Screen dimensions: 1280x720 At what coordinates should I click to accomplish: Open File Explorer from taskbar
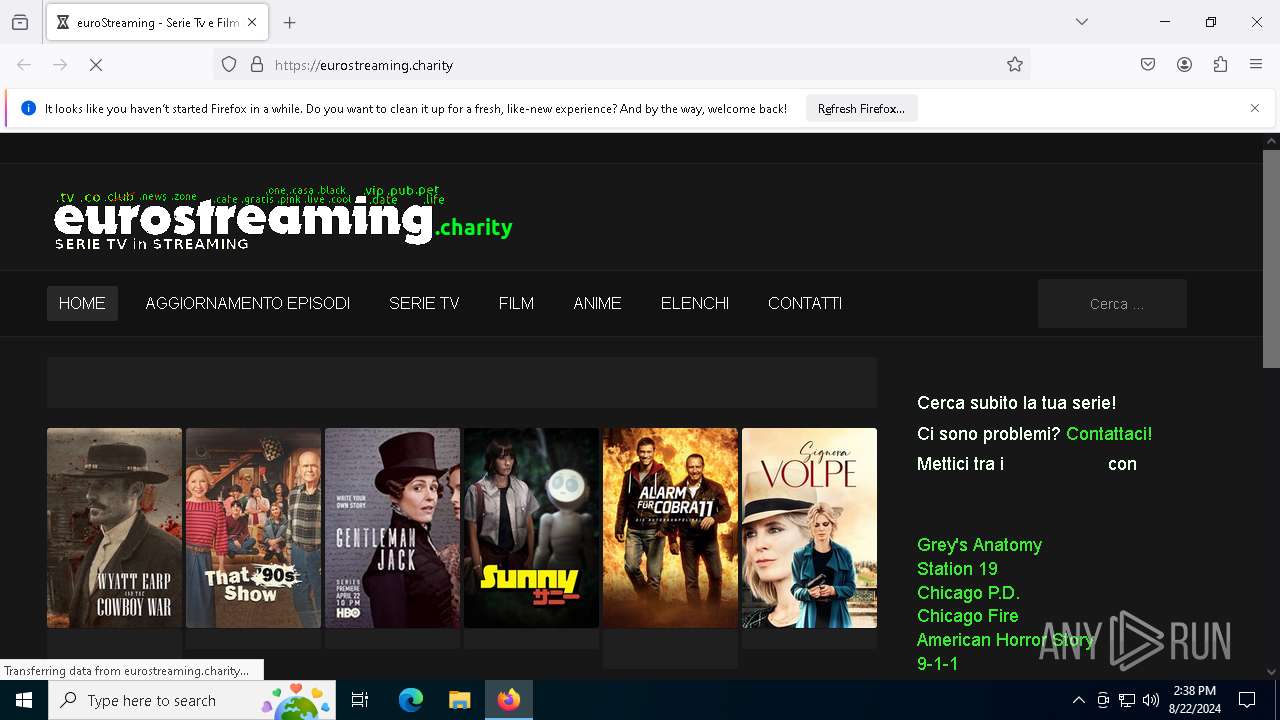click(x=459, y=700)
